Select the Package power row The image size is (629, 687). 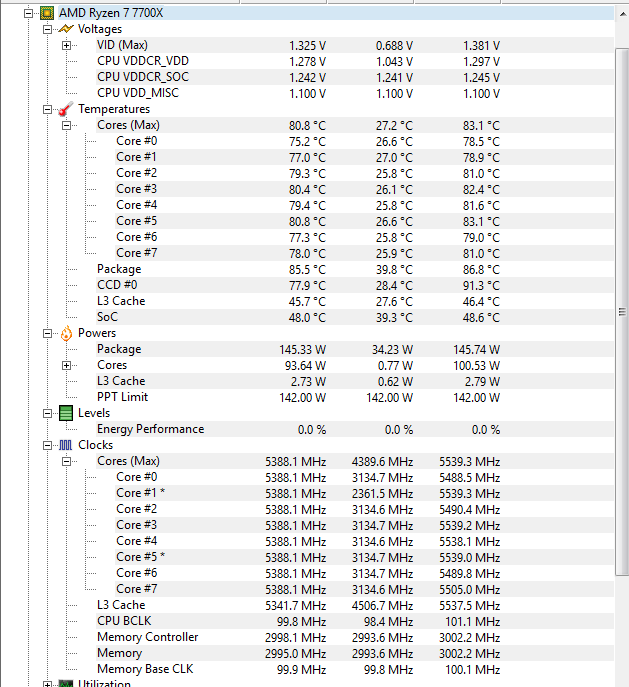click(355, 349)
